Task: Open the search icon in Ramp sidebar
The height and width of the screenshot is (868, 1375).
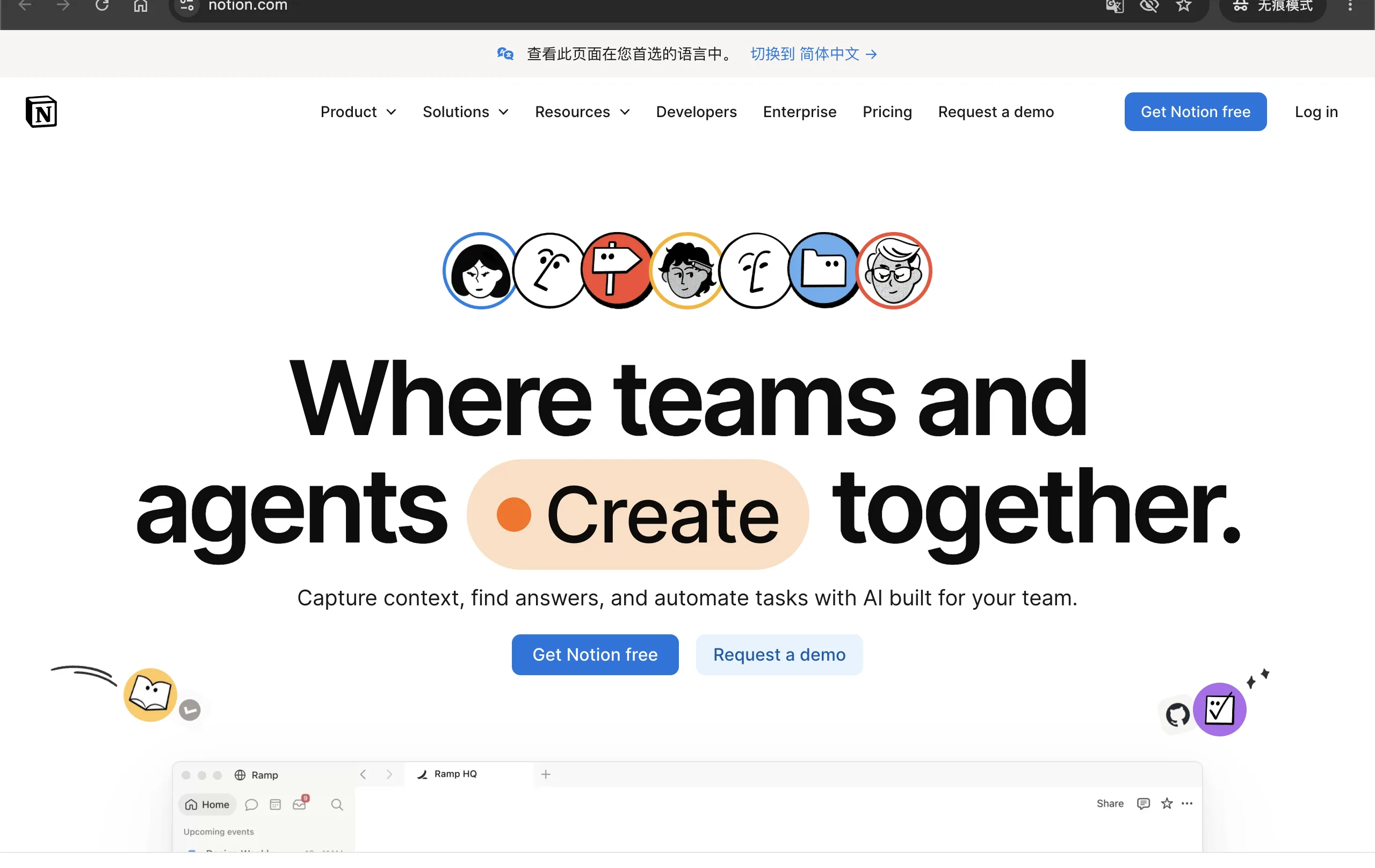Action: (x=337, y=804)
